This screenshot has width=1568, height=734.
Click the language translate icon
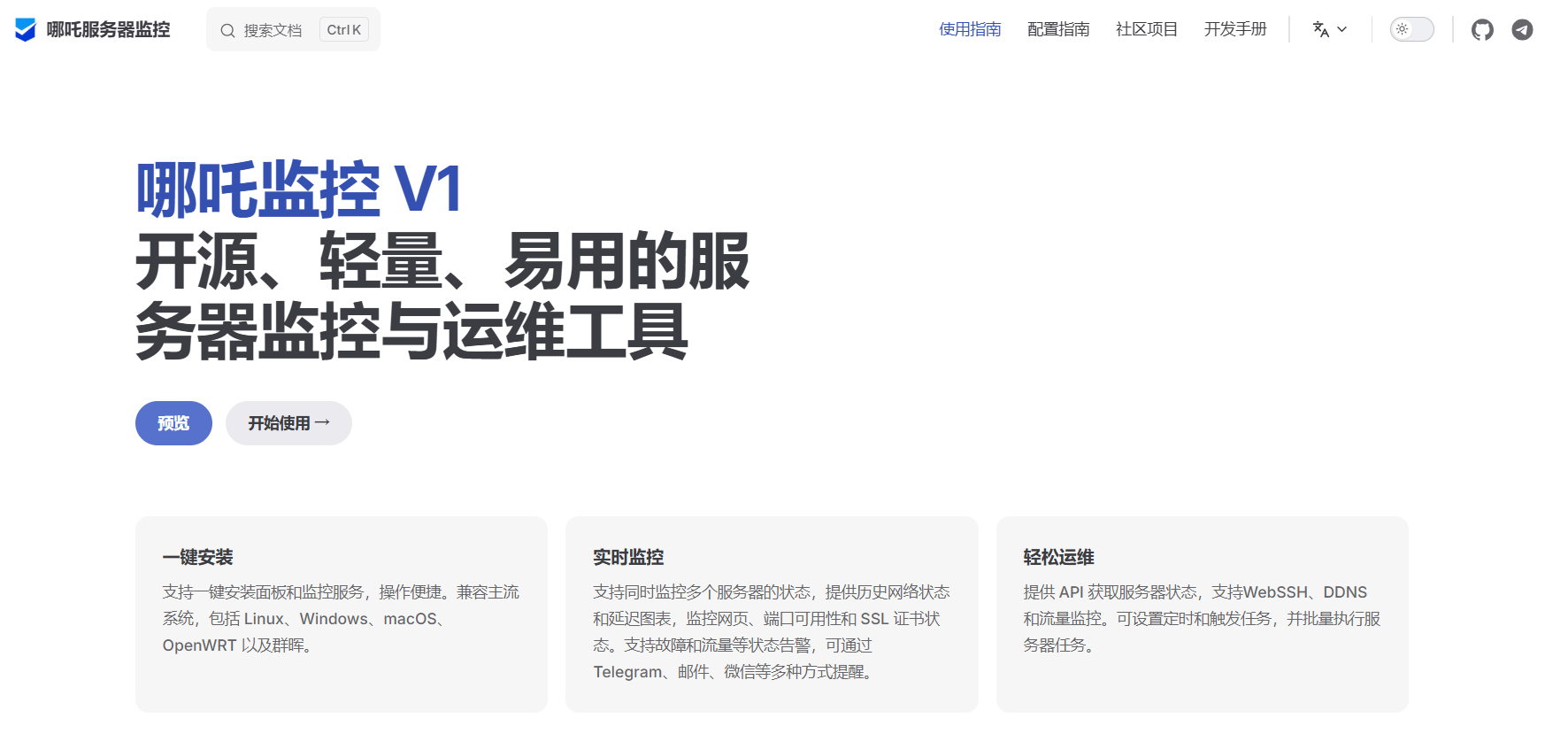tap(1321, 29)
